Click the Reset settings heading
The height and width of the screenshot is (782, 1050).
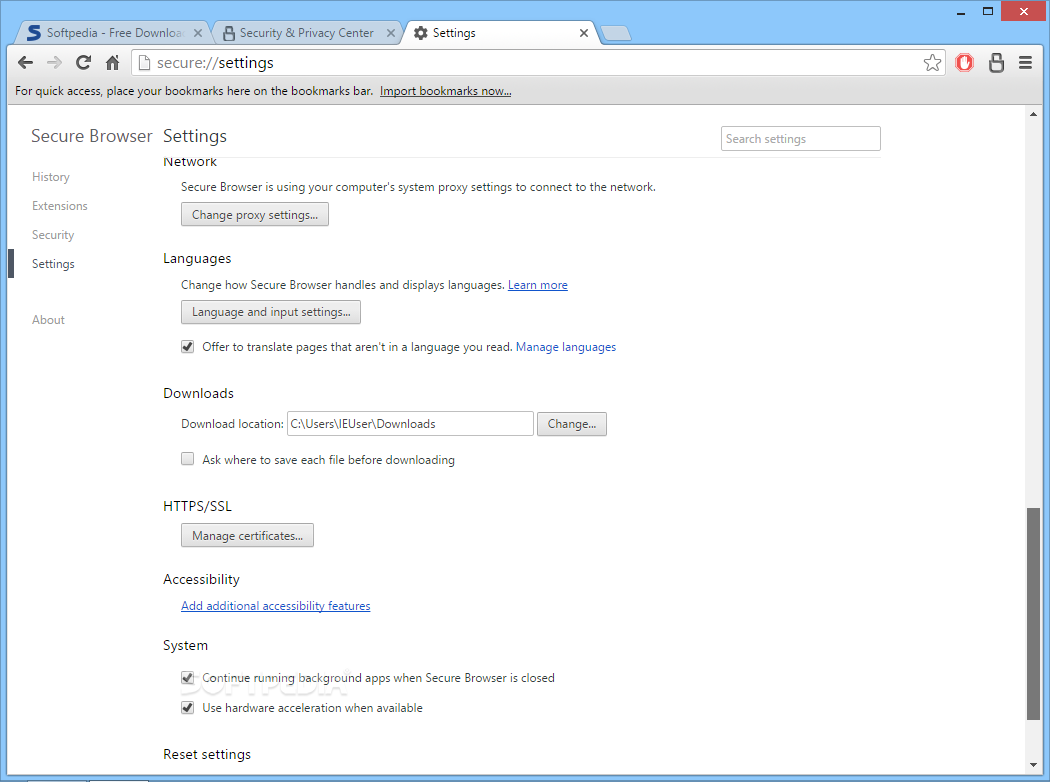point(207,755)
